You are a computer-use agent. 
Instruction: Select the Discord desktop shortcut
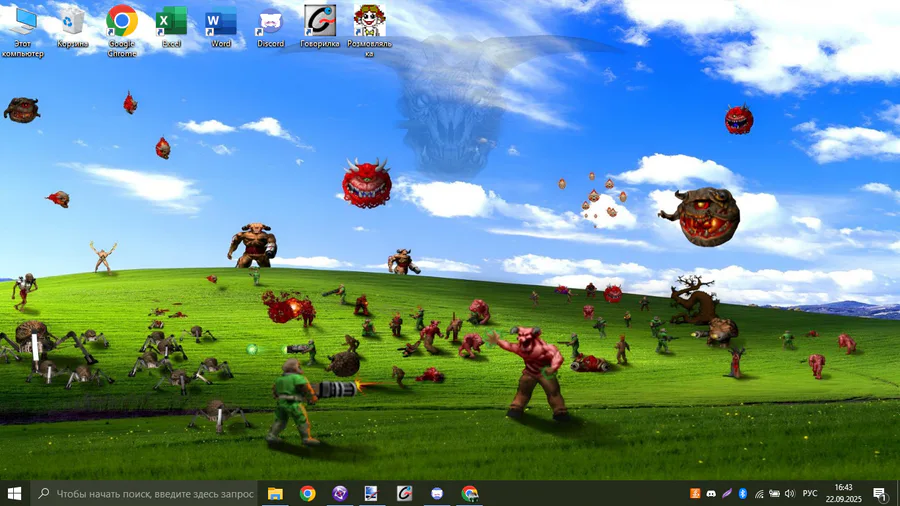coord(270,27)
